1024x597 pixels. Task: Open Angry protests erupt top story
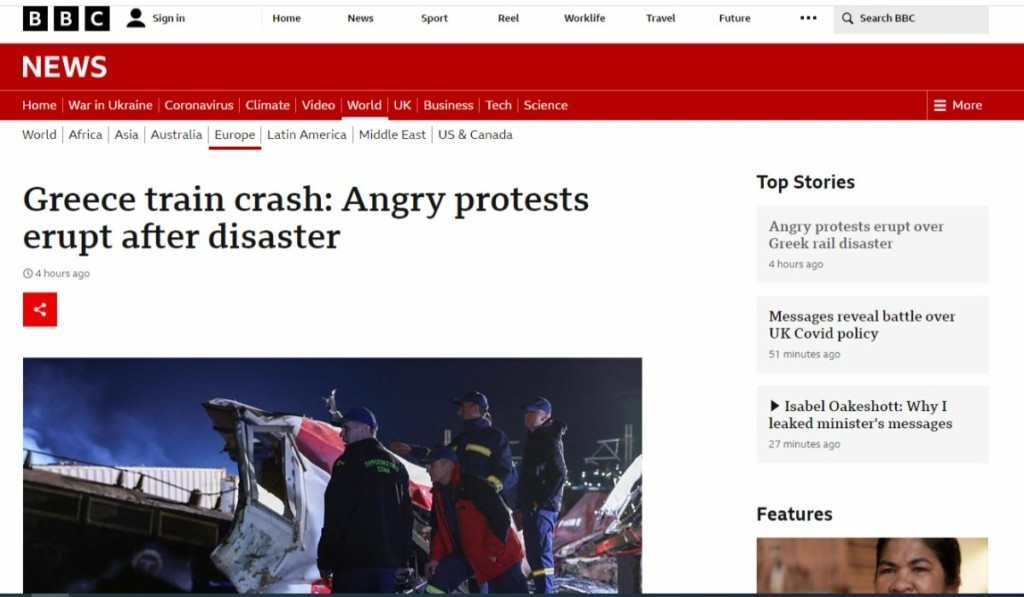coord(856,234)
